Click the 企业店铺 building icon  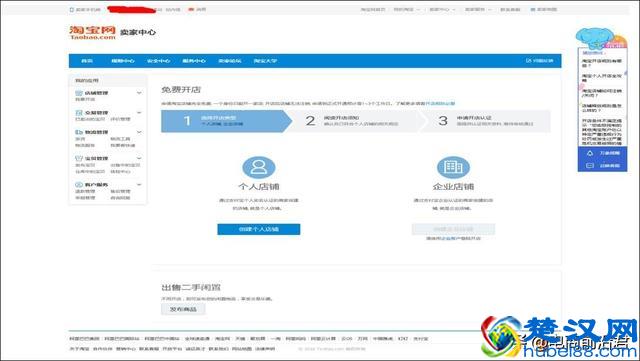pos(453,167)
